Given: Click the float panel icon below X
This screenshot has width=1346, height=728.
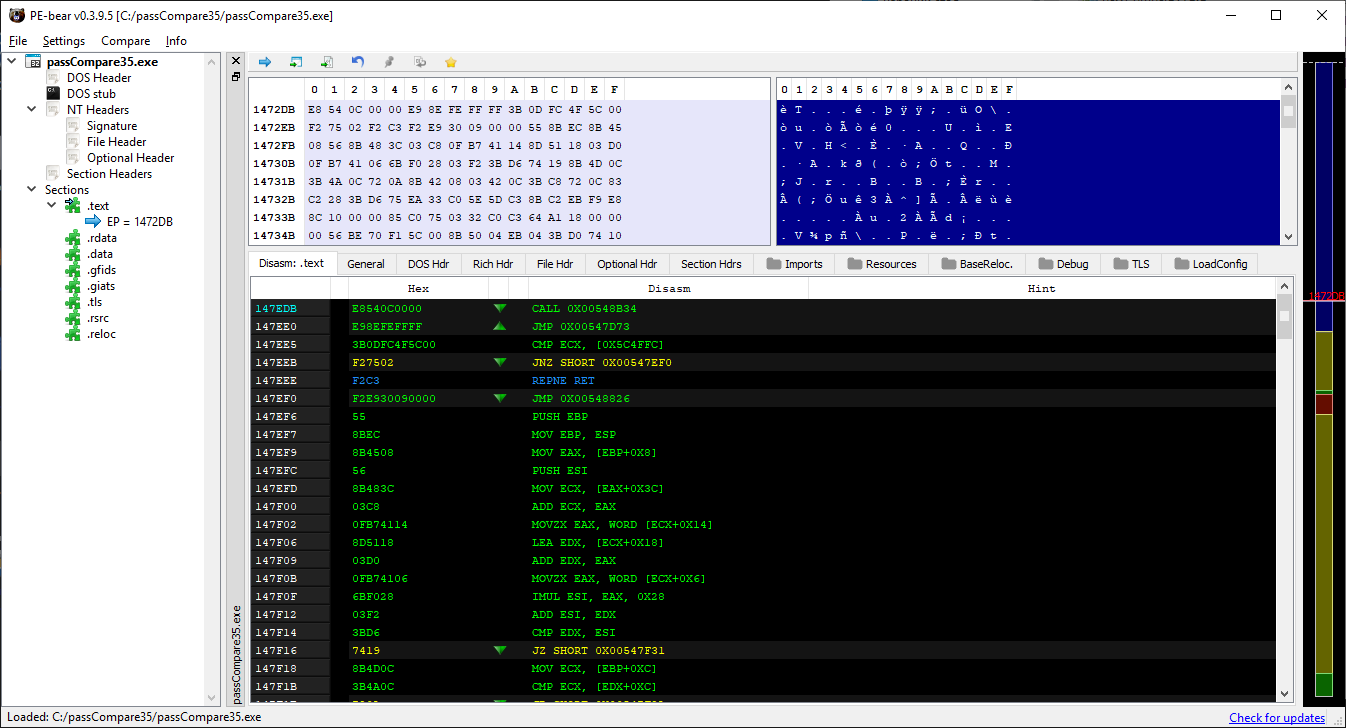Looking at the screenshot, I should tap(236, 77).
